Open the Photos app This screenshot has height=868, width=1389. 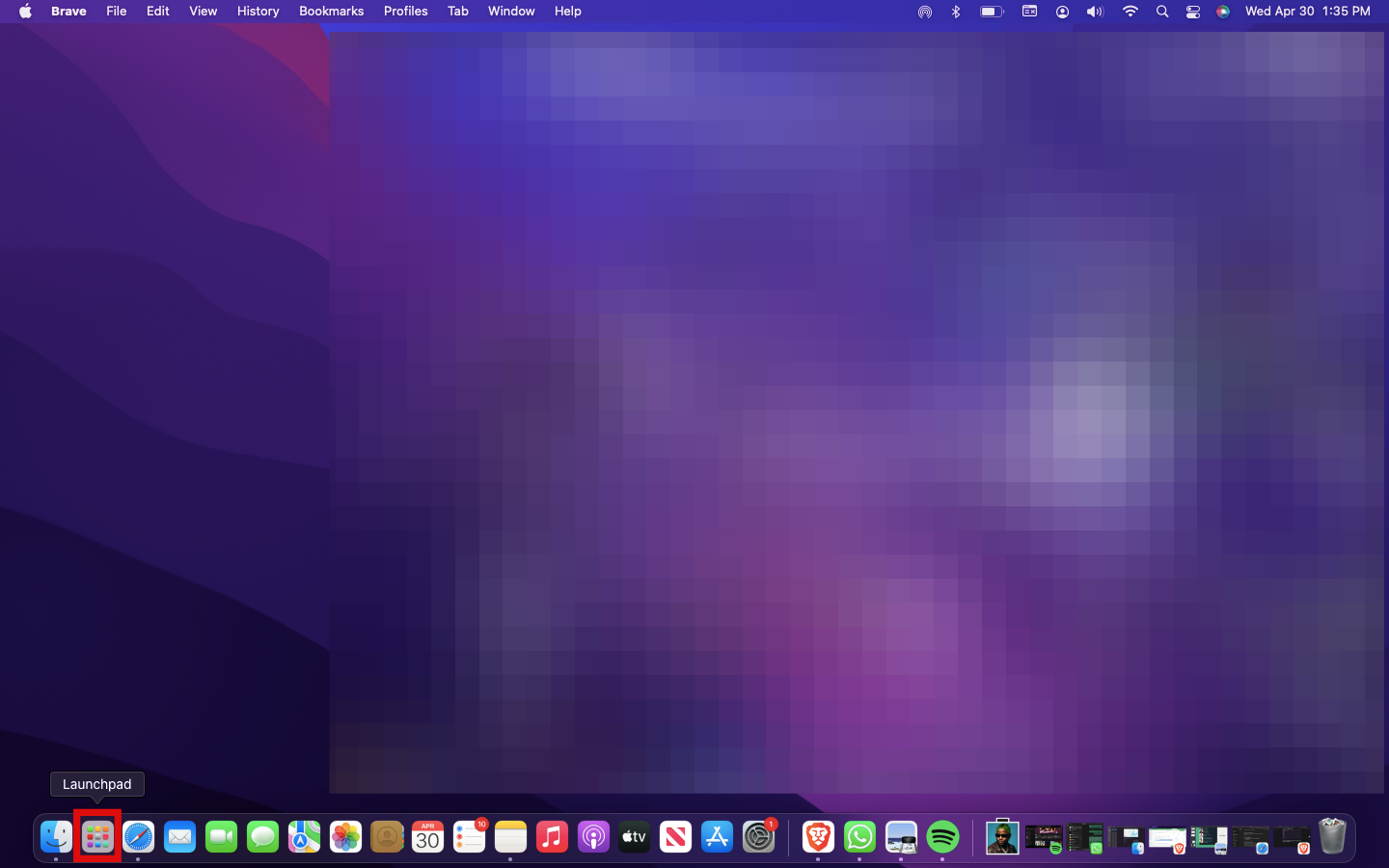click(x=345, y=836)
